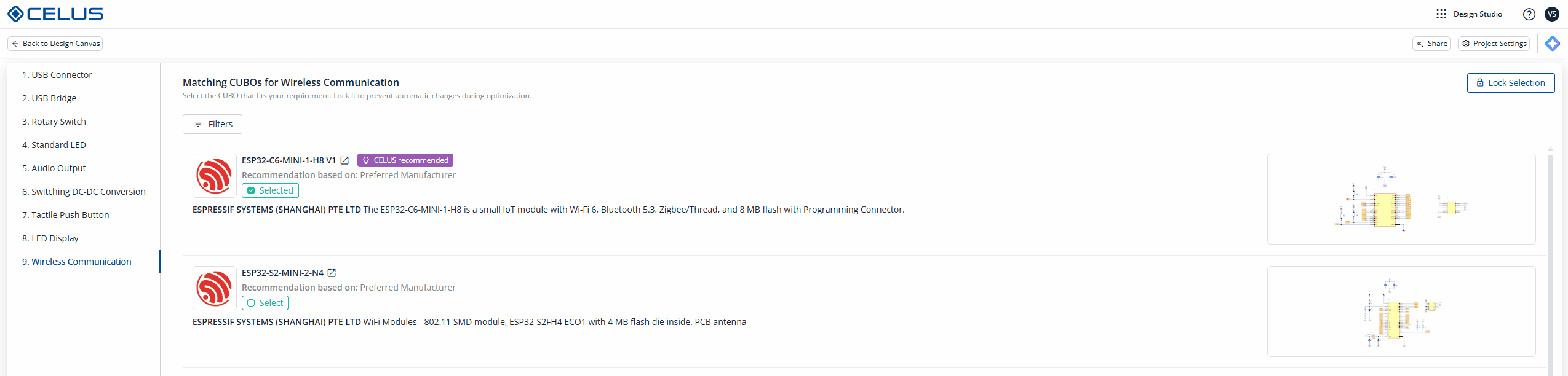Open the Design Studio apps grid
The image size is (1568, 376).
[1441, 14]
